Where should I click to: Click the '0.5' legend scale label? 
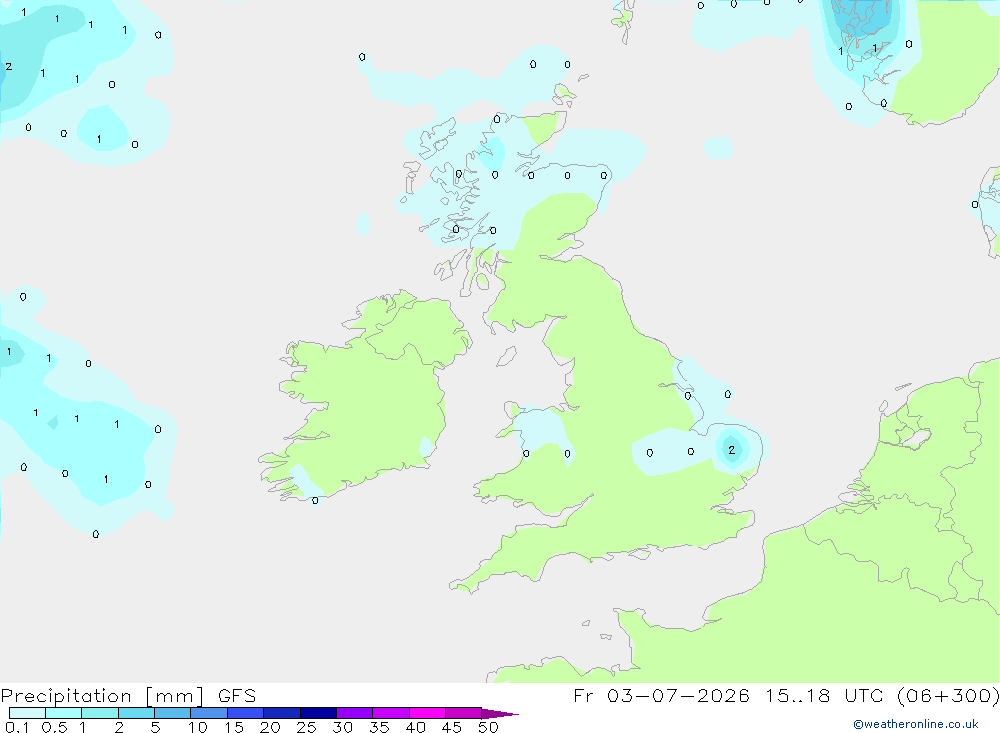(54, 727)
